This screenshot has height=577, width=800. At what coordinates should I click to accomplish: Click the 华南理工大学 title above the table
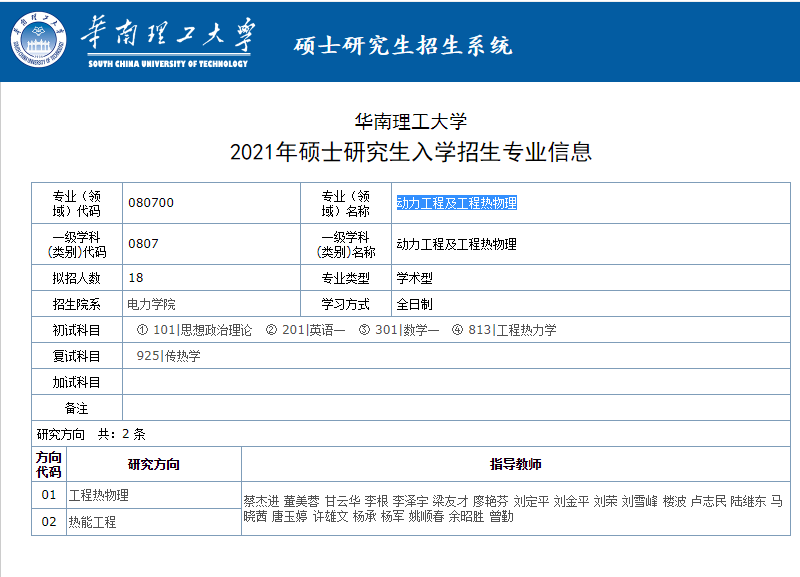click(411, 121)
